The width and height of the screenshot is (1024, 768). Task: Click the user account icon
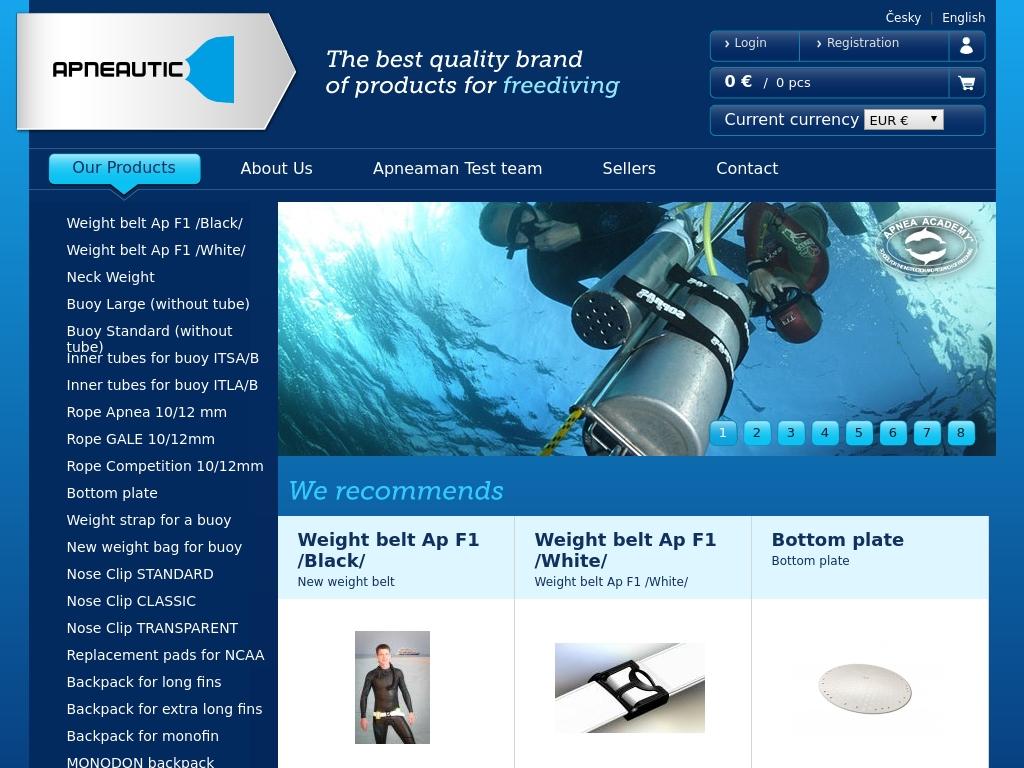(x=966, y=46)
